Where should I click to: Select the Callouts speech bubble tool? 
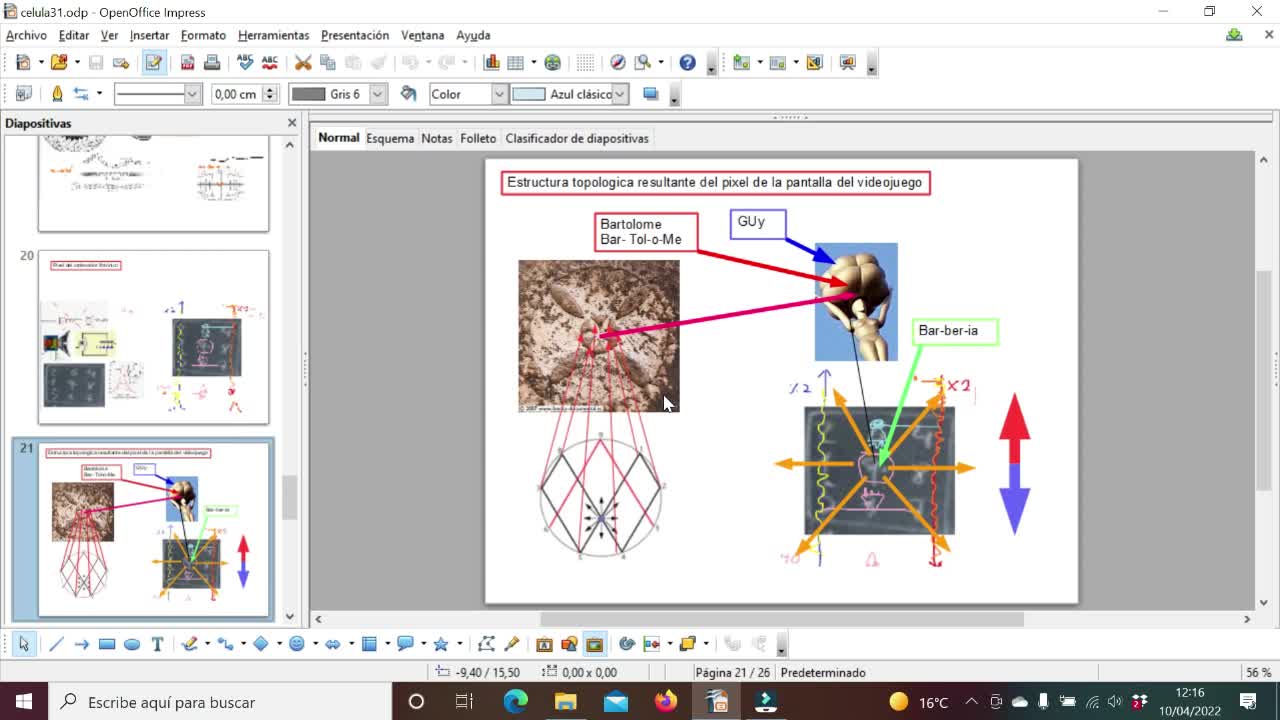[x=404, y=644]
